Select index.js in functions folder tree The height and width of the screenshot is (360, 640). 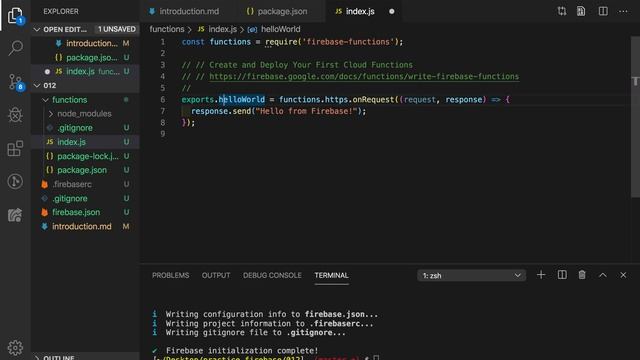86,142
